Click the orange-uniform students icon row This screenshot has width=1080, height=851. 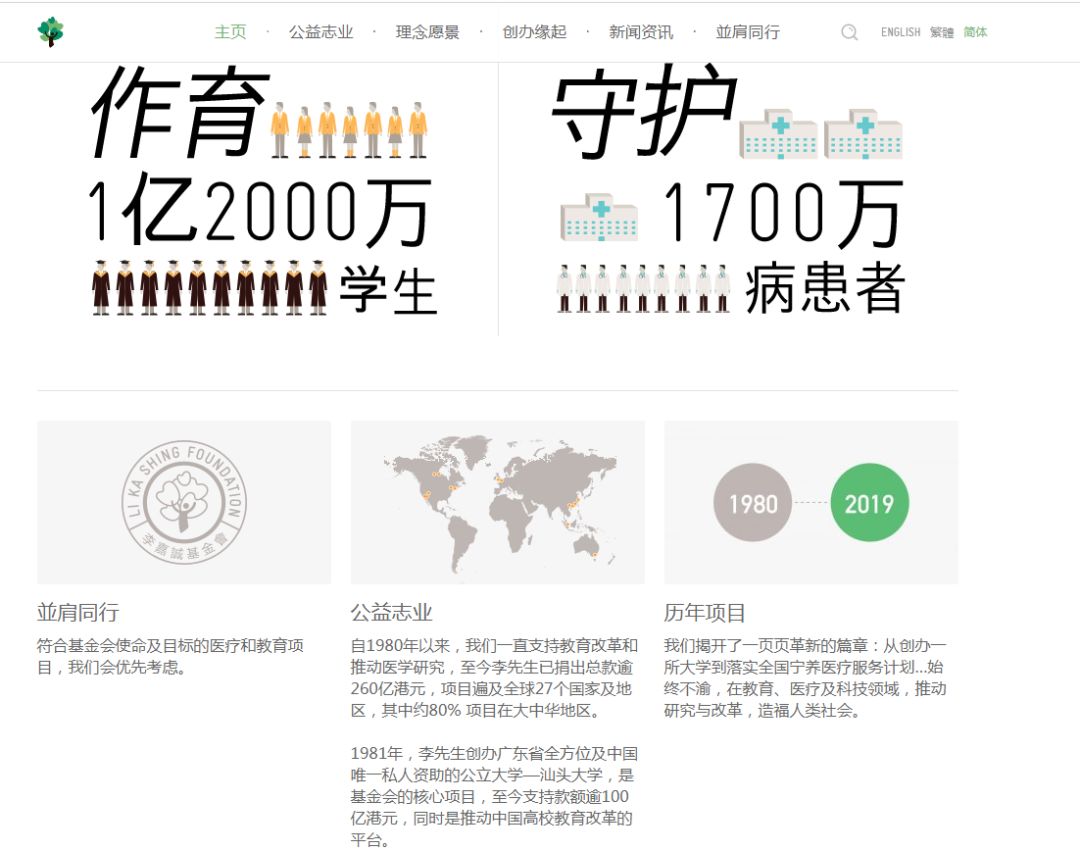[349, 131]
